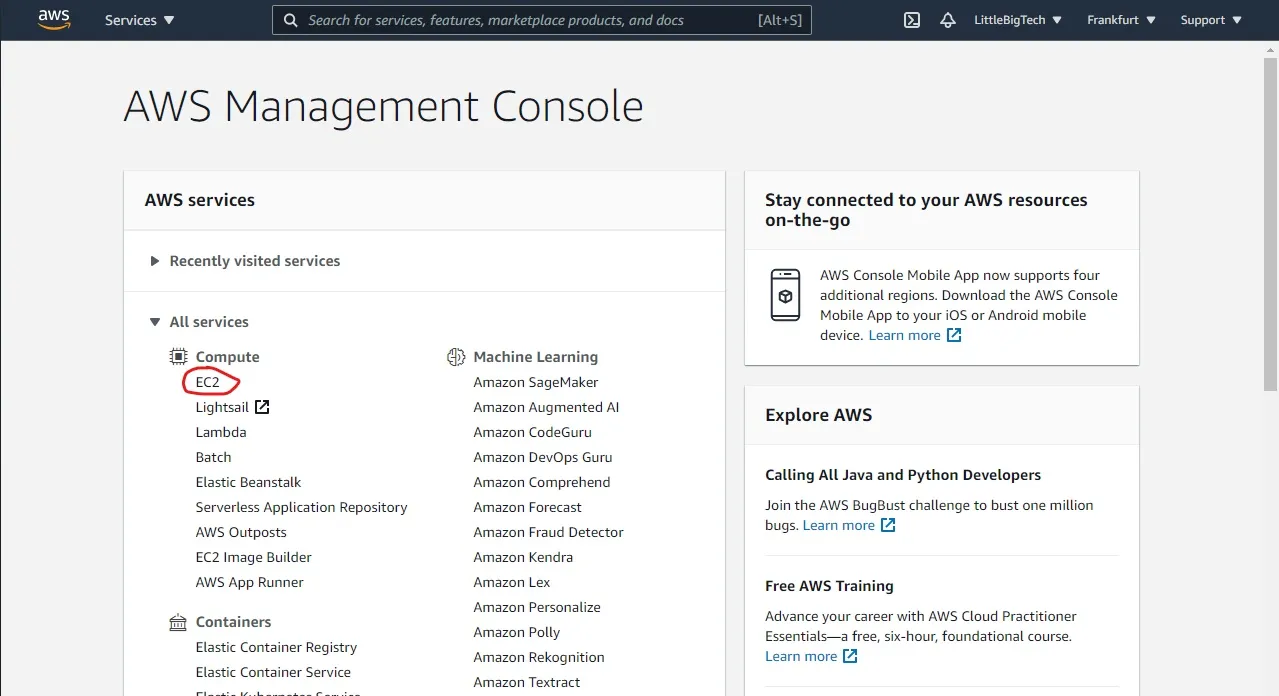The image size is (1279, 696).
Task: Open Amazon Lex
Action: (512, 582)
